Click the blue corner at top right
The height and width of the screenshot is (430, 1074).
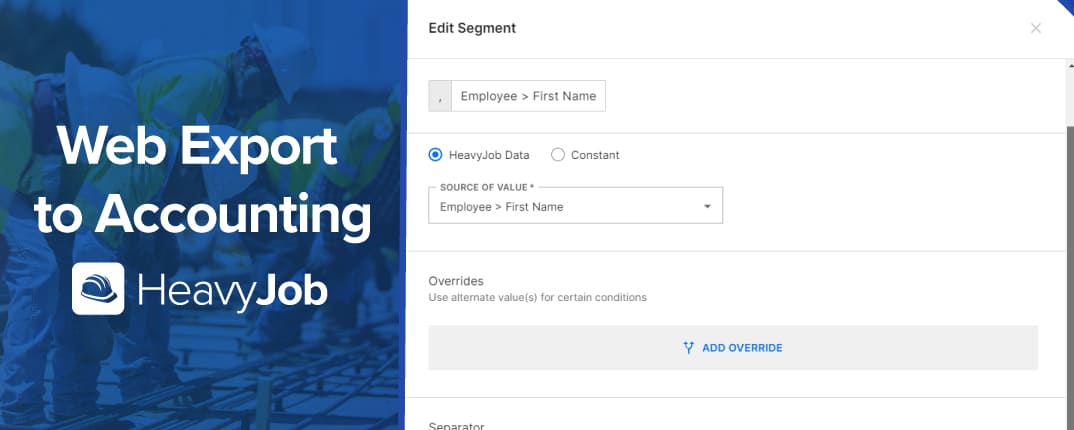click(1065, 6)
